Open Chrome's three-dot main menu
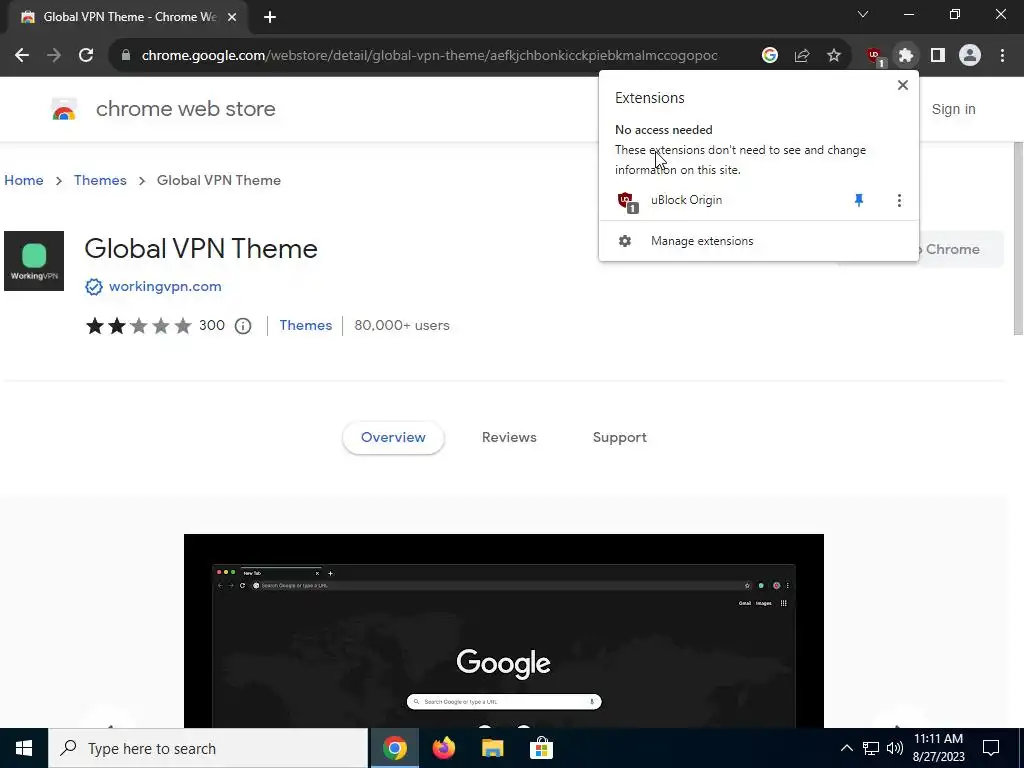Viewport: 1024px width, 768px height. [1002, 56]
